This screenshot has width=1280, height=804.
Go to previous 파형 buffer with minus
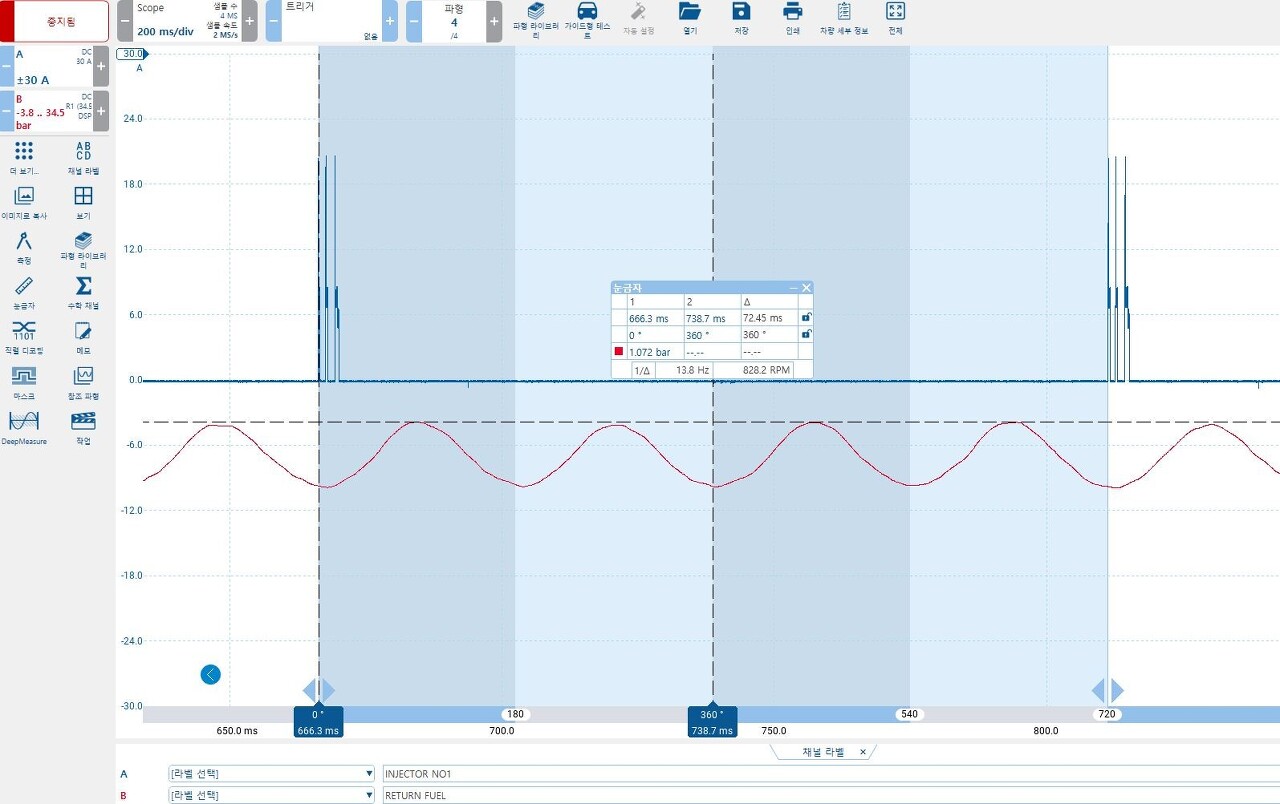pos(414,21)
